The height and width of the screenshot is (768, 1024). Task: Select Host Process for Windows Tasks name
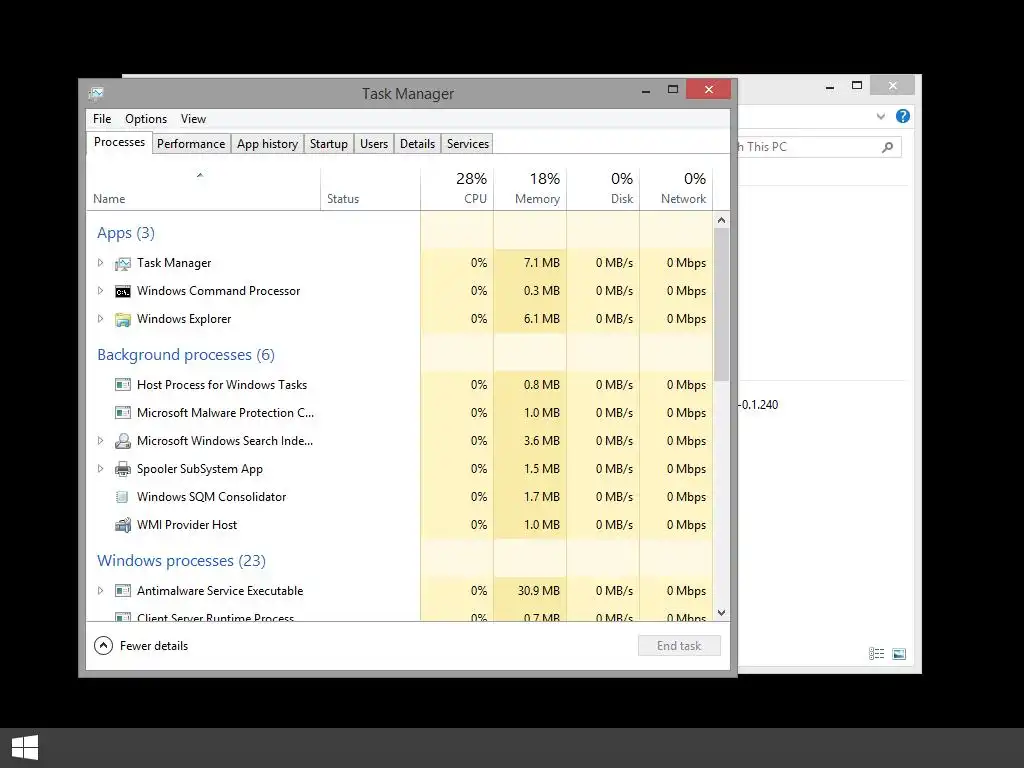[222, 385]
